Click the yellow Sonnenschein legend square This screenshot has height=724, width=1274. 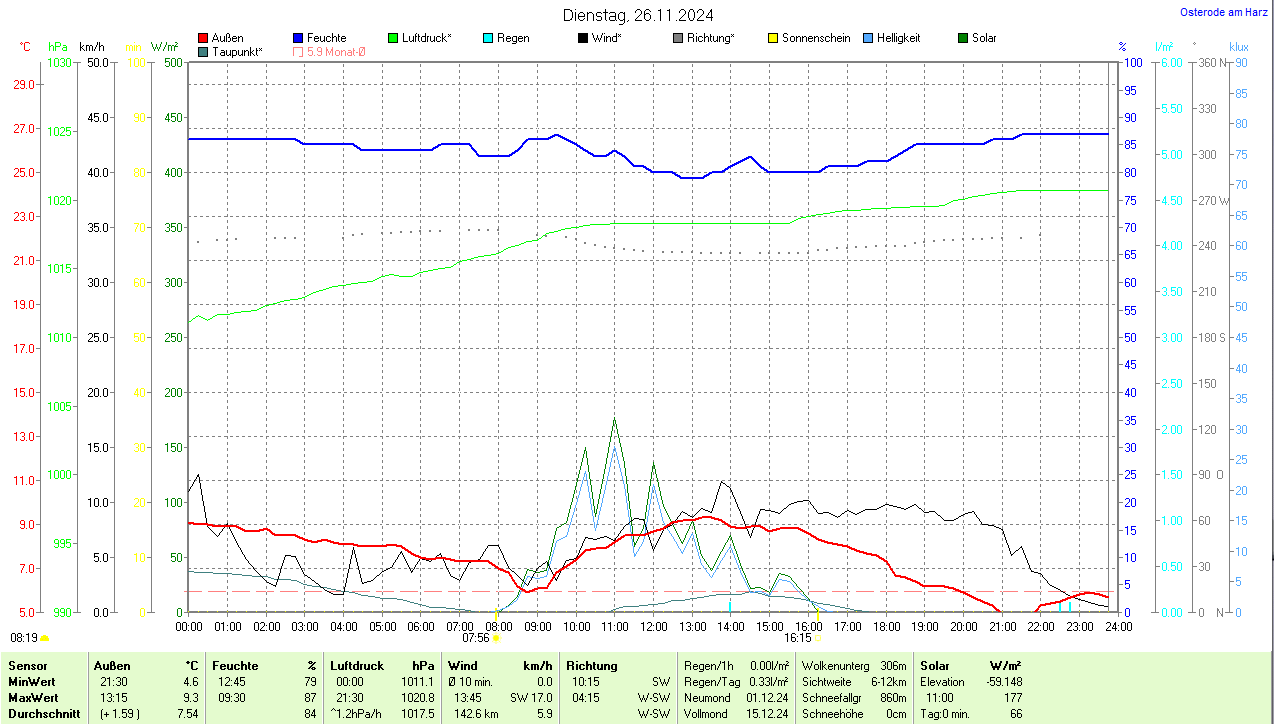[x=773, y=38]
